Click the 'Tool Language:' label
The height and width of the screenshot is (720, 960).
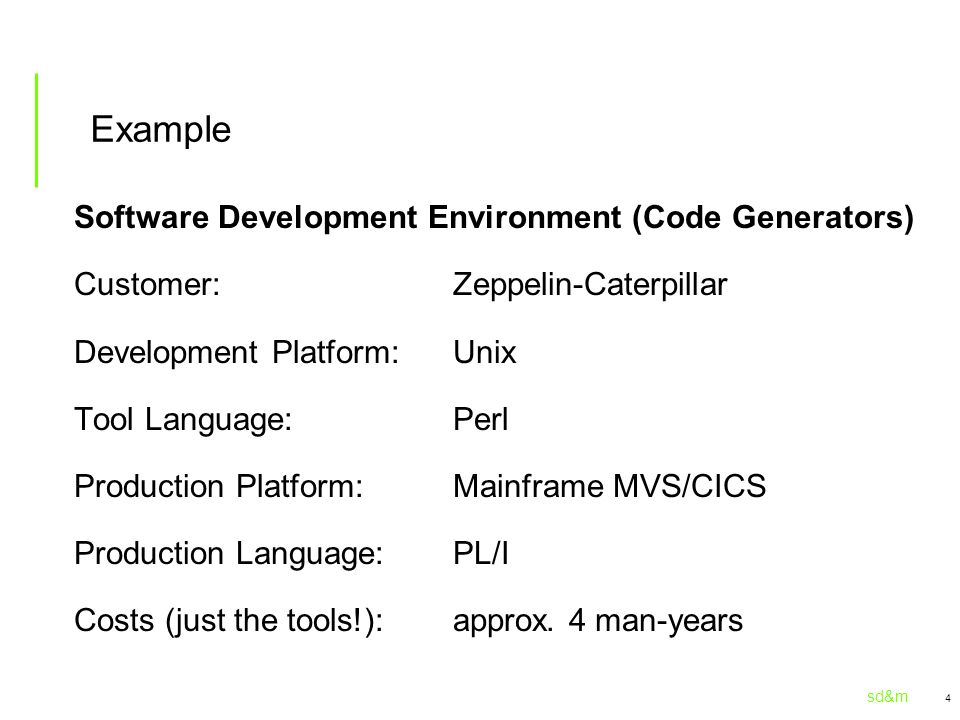pyautogui.click(x=182, y=421)
